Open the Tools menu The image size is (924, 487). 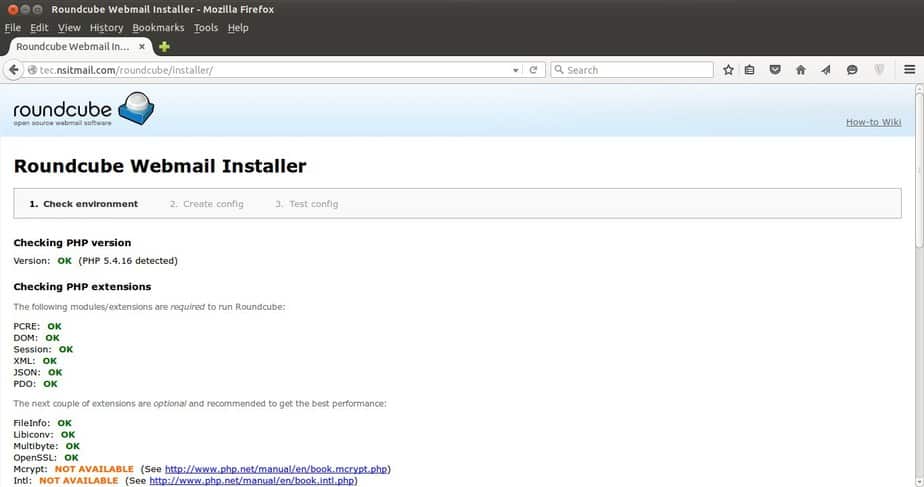pos(206,28)
